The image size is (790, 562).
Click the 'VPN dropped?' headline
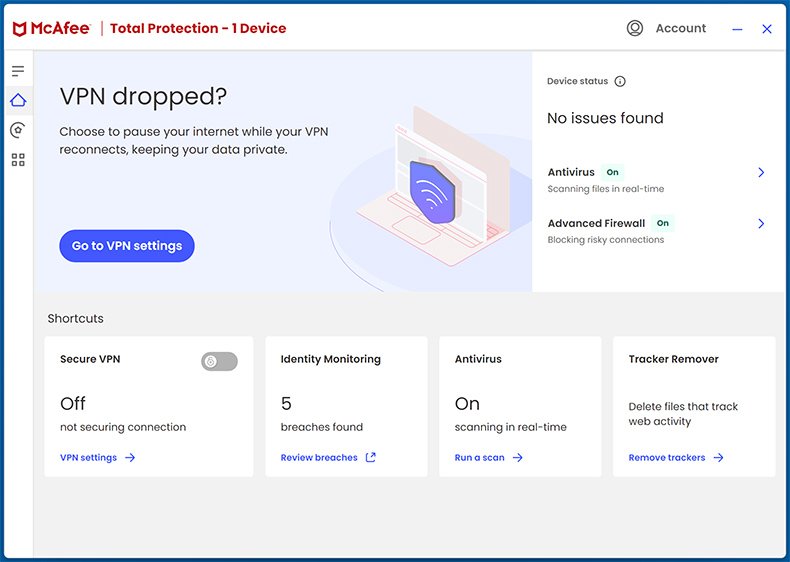[x=143, y=96]
